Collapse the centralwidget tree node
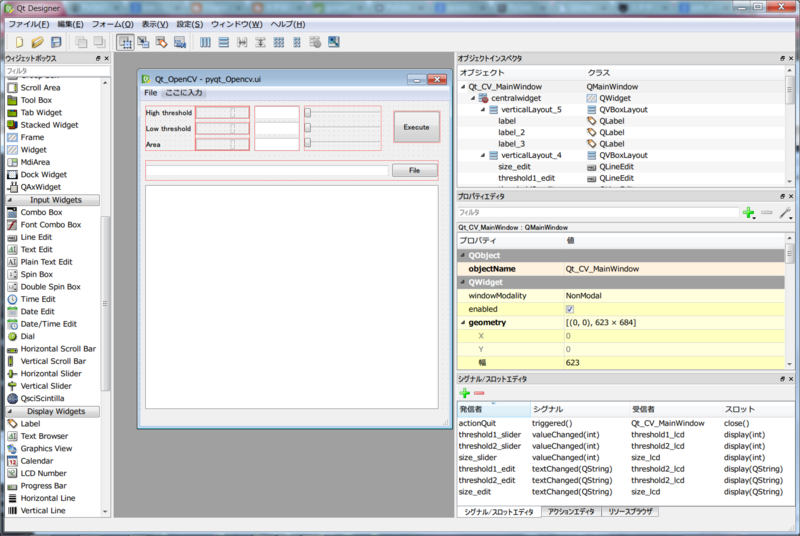 (472, 98)
